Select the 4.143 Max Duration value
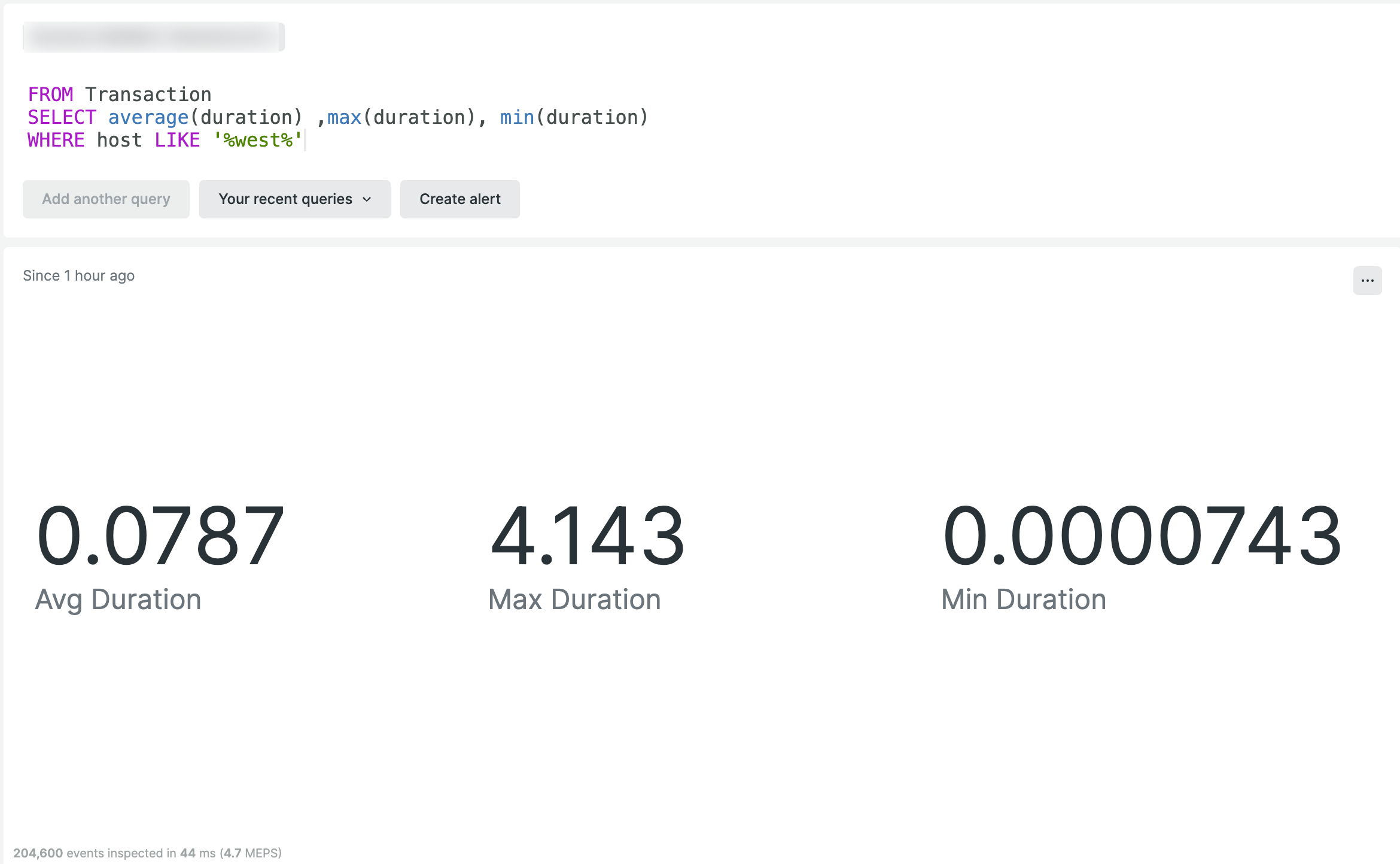Screen dimensions: 1400x864 (x=587, y=536)
